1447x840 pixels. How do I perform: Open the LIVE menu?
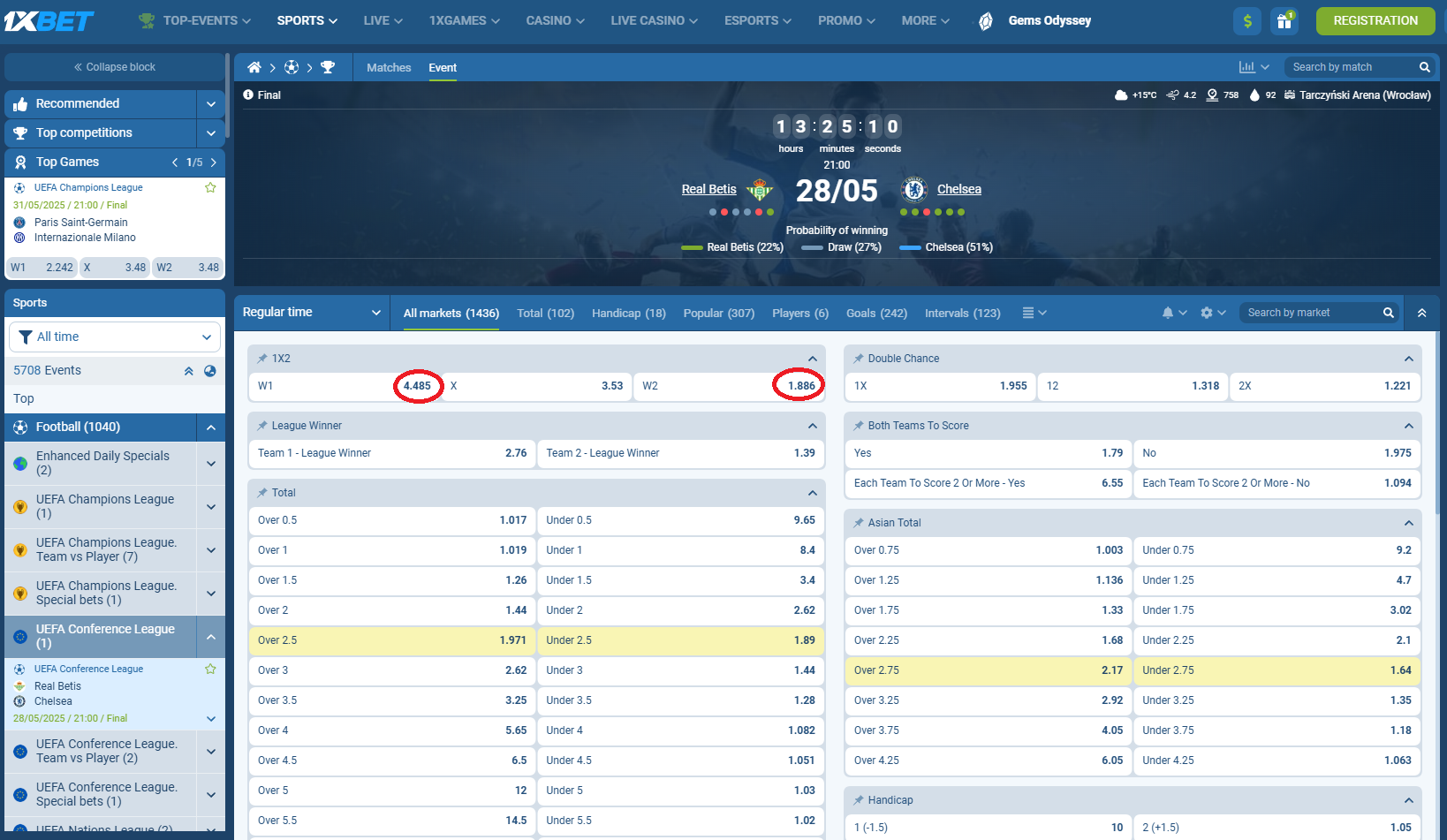383,20
